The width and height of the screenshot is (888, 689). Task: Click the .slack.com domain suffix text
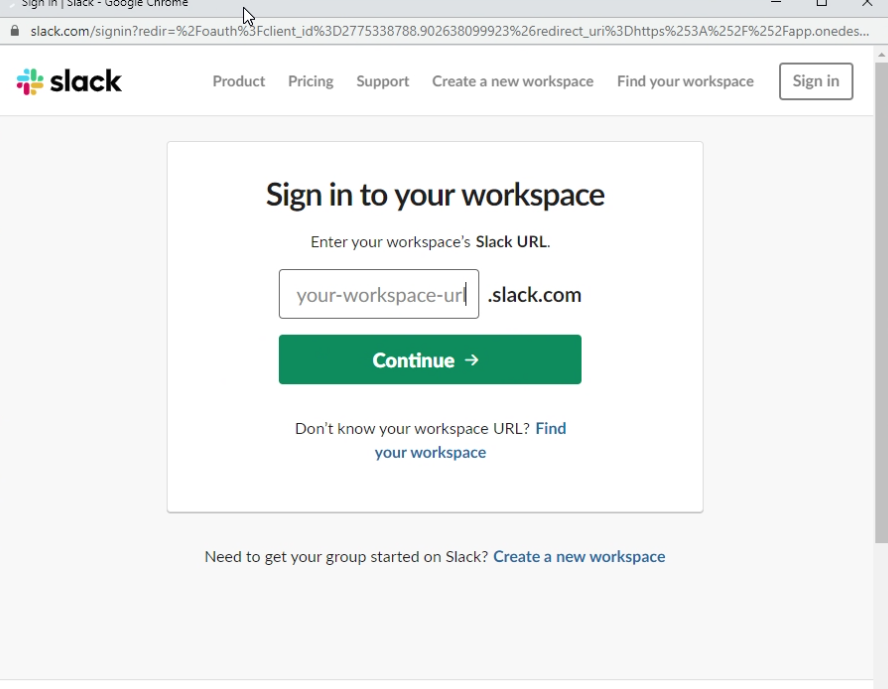[534, 295]
